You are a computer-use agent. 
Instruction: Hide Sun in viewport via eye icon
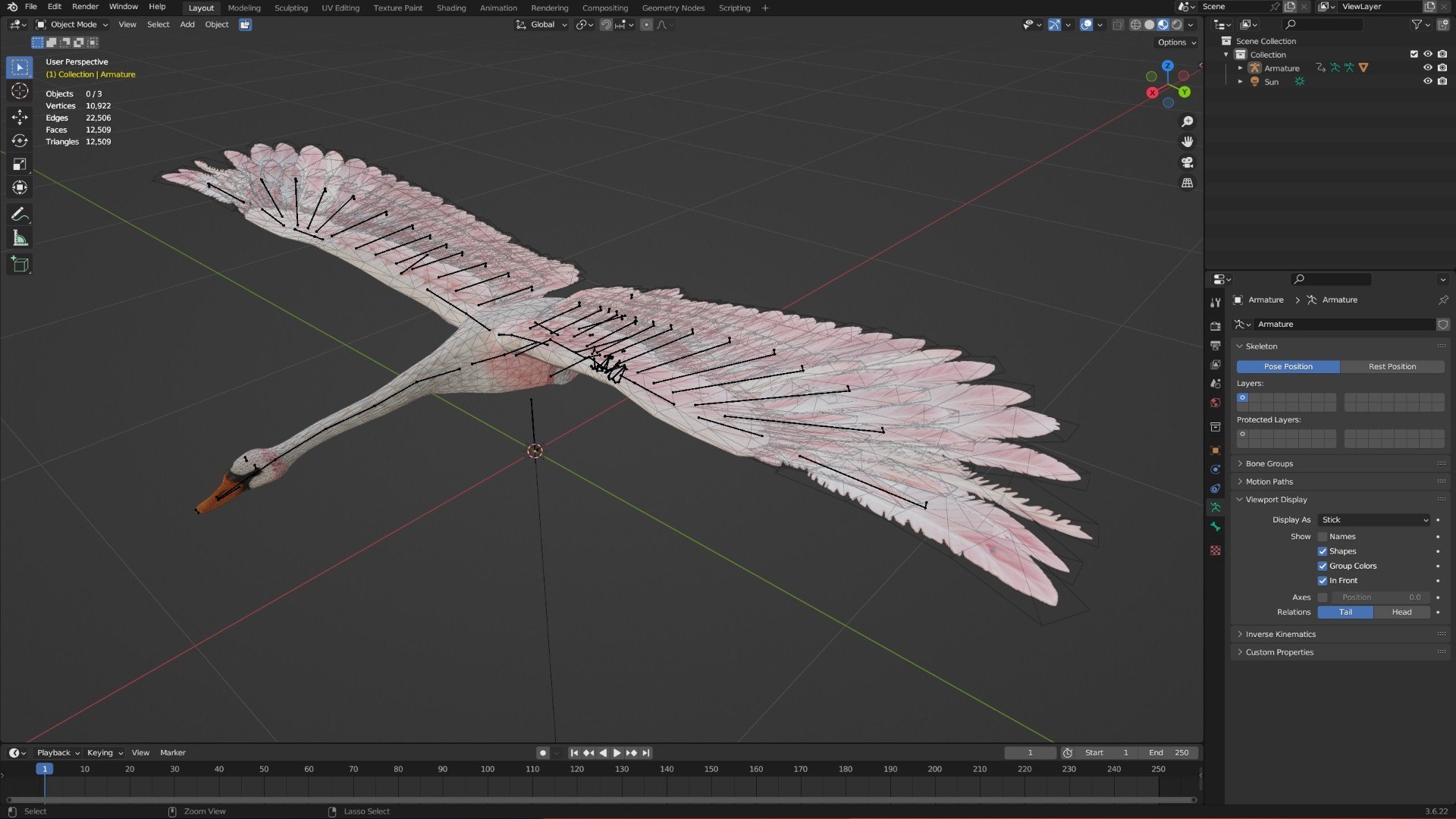[1427, 82]
